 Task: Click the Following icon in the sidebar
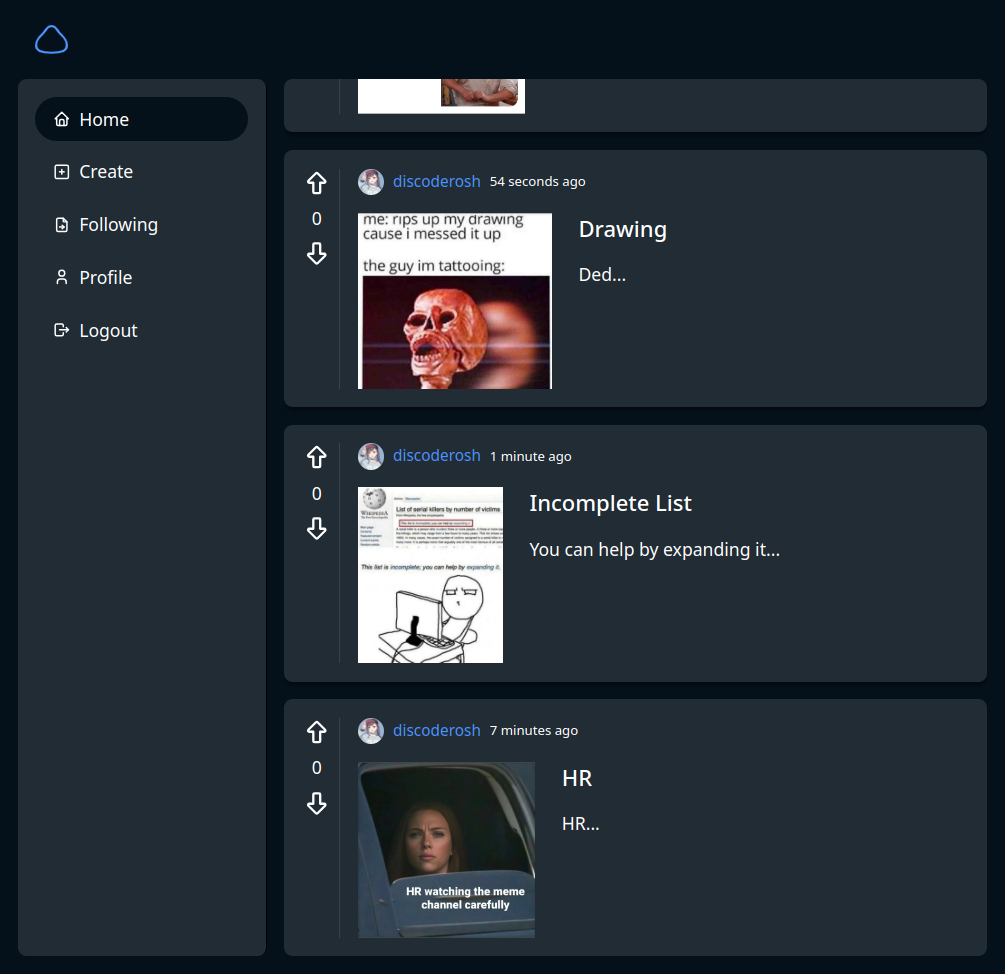(61, 224)
